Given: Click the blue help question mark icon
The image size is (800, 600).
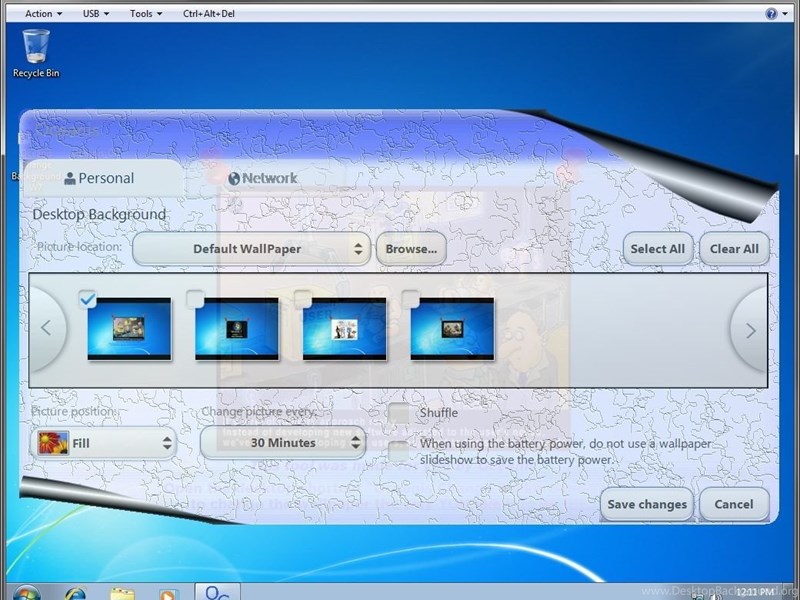Looking at the screenshot, I should [x=771, y=14].
